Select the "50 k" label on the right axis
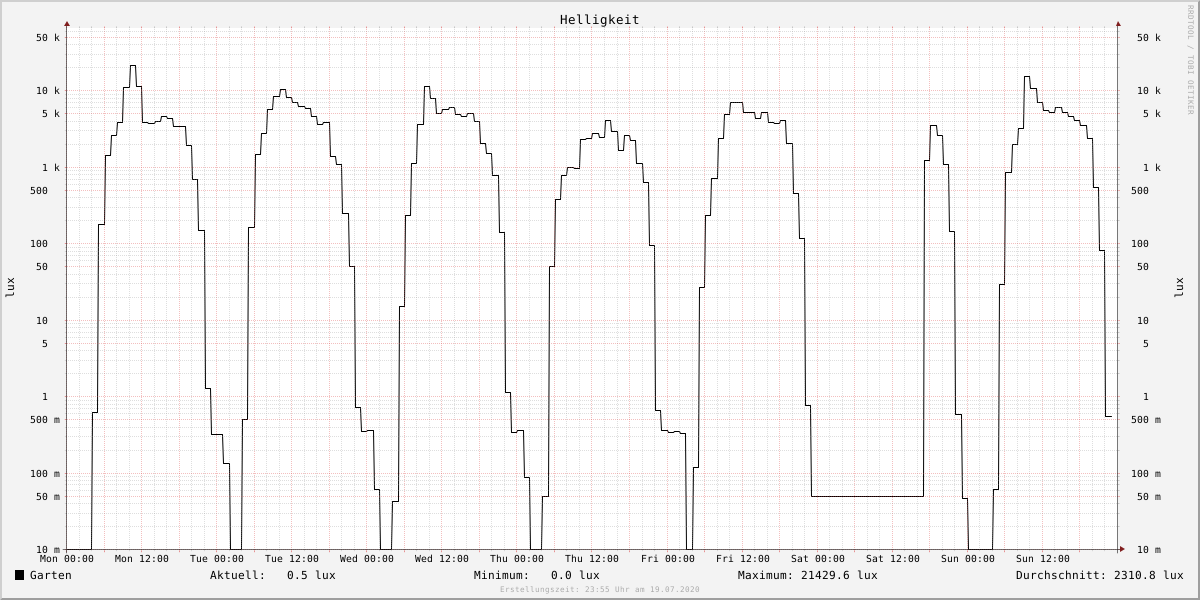 point(1149,38)
